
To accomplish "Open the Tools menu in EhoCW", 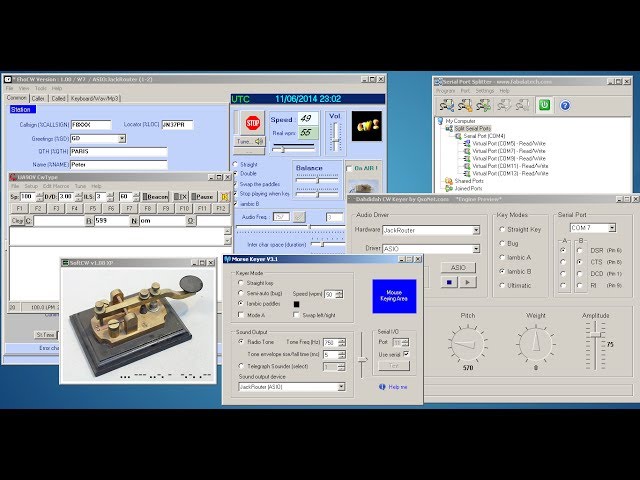I will [x=40, y=88].
